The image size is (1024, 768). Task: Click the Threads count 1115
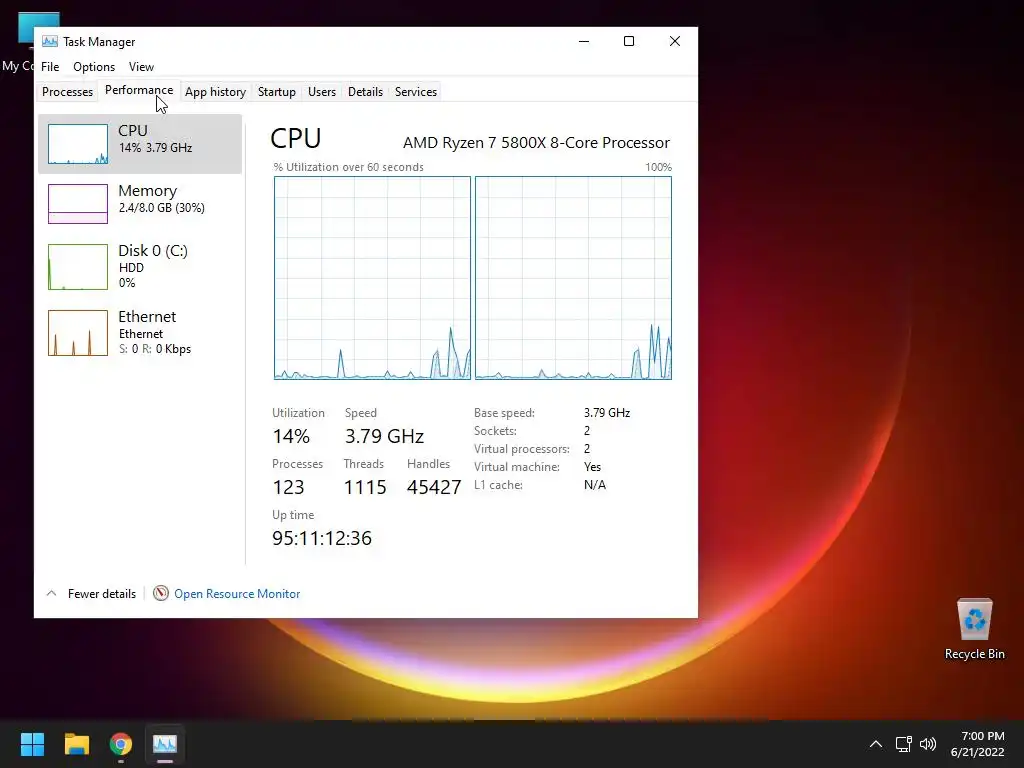[364, 487]
